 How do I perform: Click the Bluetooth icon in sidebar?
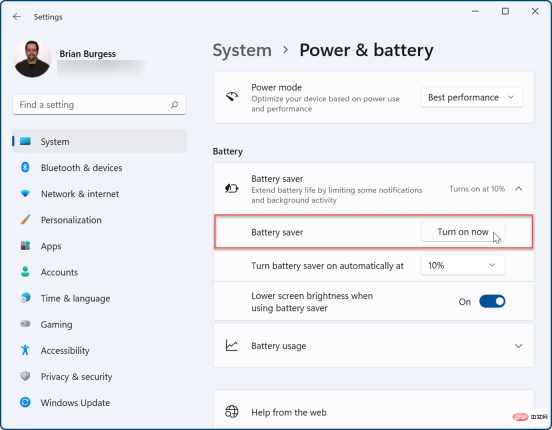click(x=25, y=167)
